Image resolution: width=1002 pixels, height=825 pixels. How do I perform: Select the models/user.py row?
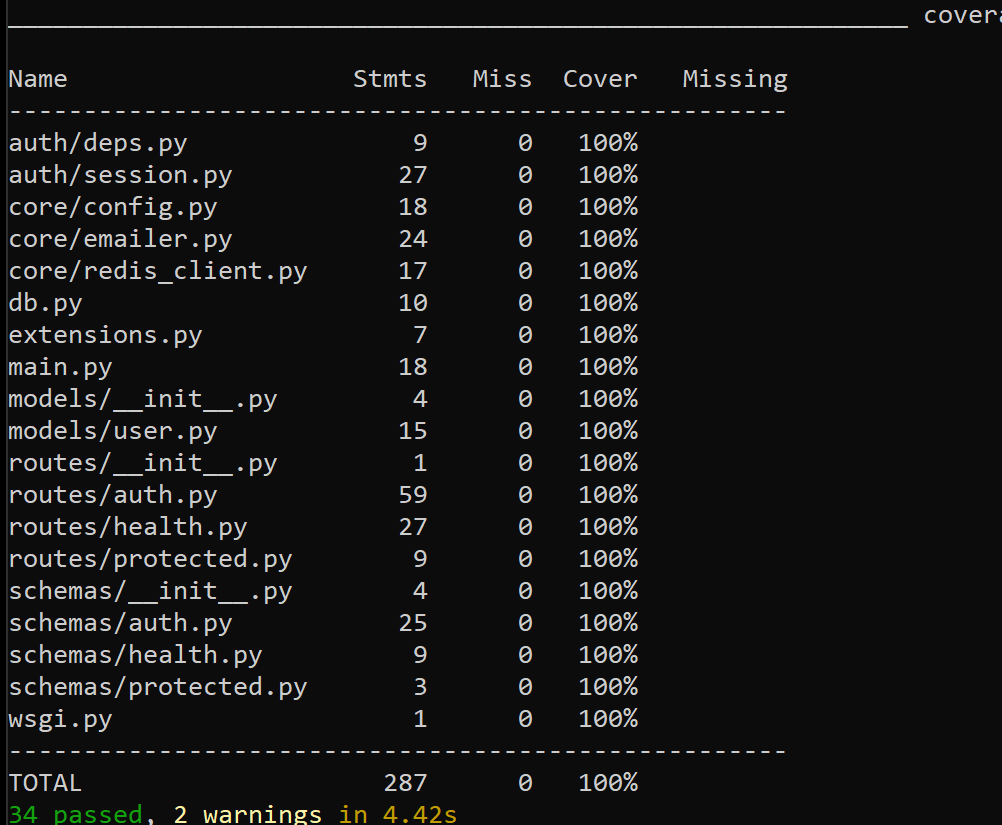tap(112, 430)
